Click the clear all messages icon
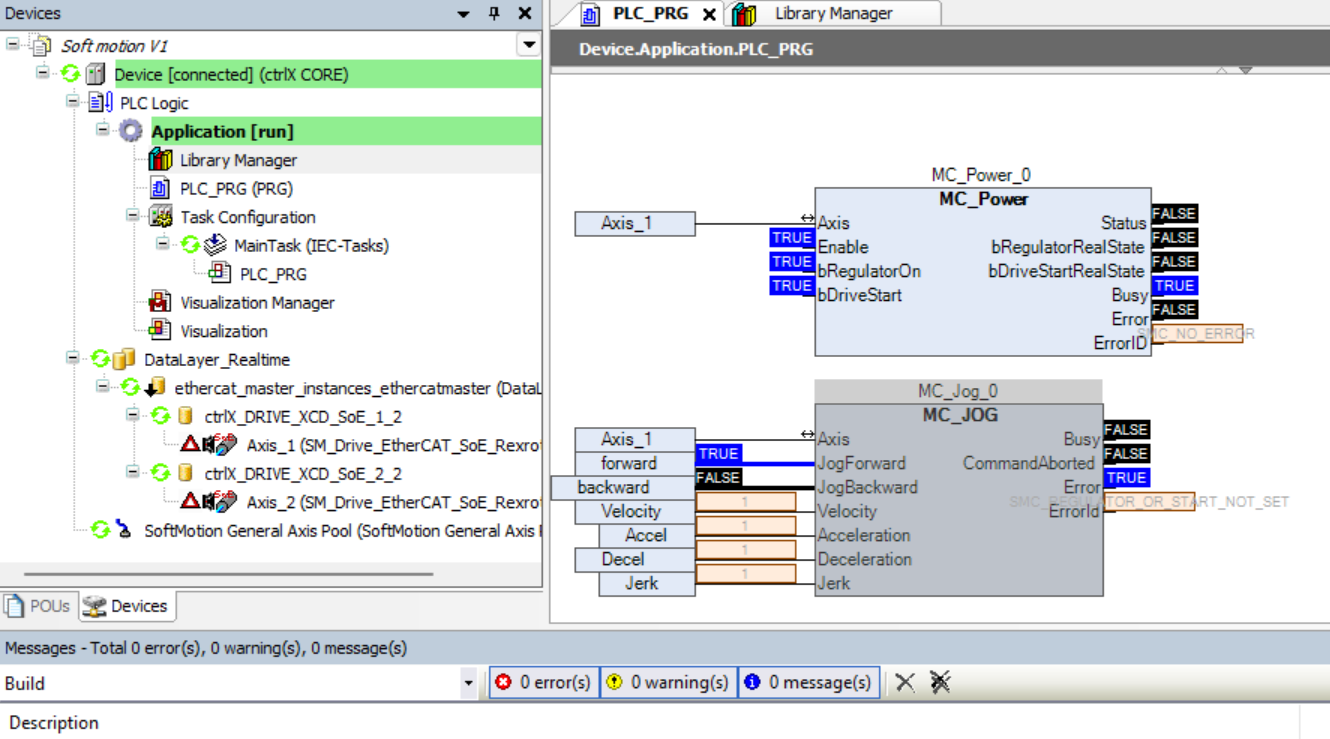The image size is (1330, 739). (x=939, y=682)
